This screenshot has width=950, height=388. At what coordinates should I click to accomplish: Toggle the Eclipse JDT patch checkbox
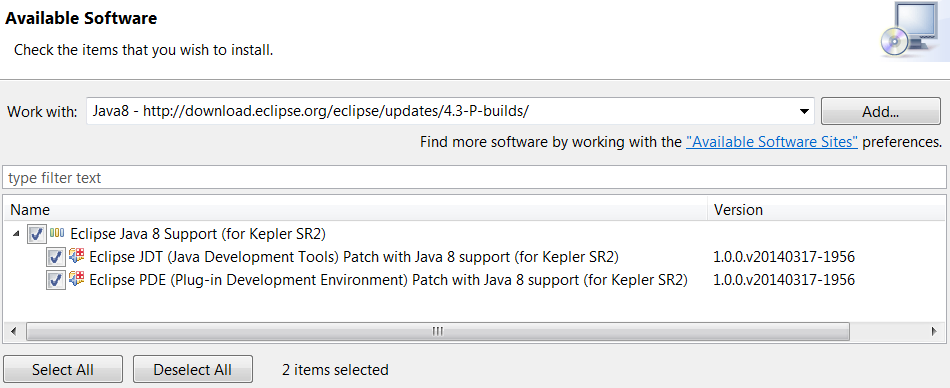[56, 257]
